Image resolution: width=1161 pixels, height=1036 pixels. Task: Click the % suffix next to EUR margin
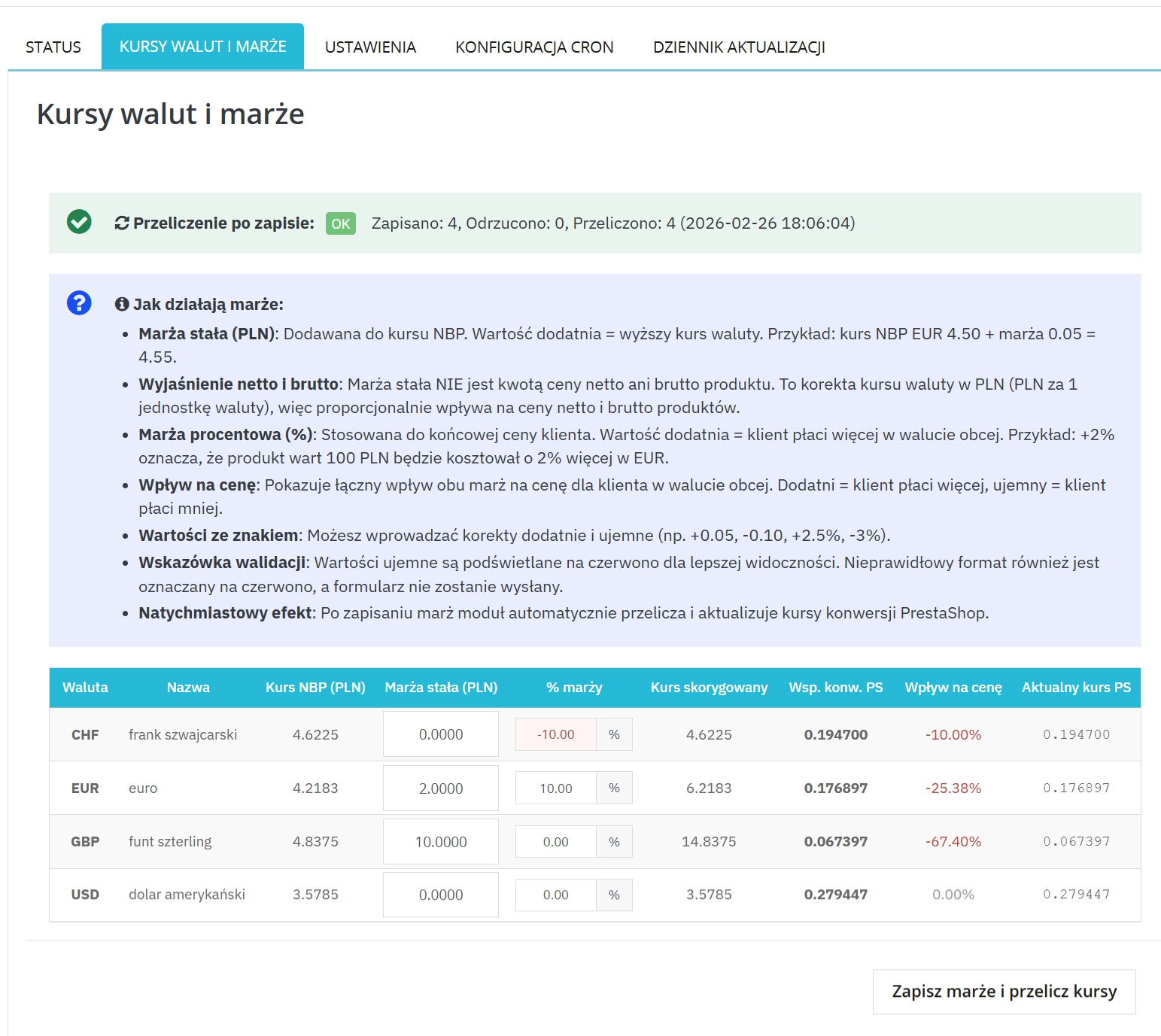(x=614, y=788)
